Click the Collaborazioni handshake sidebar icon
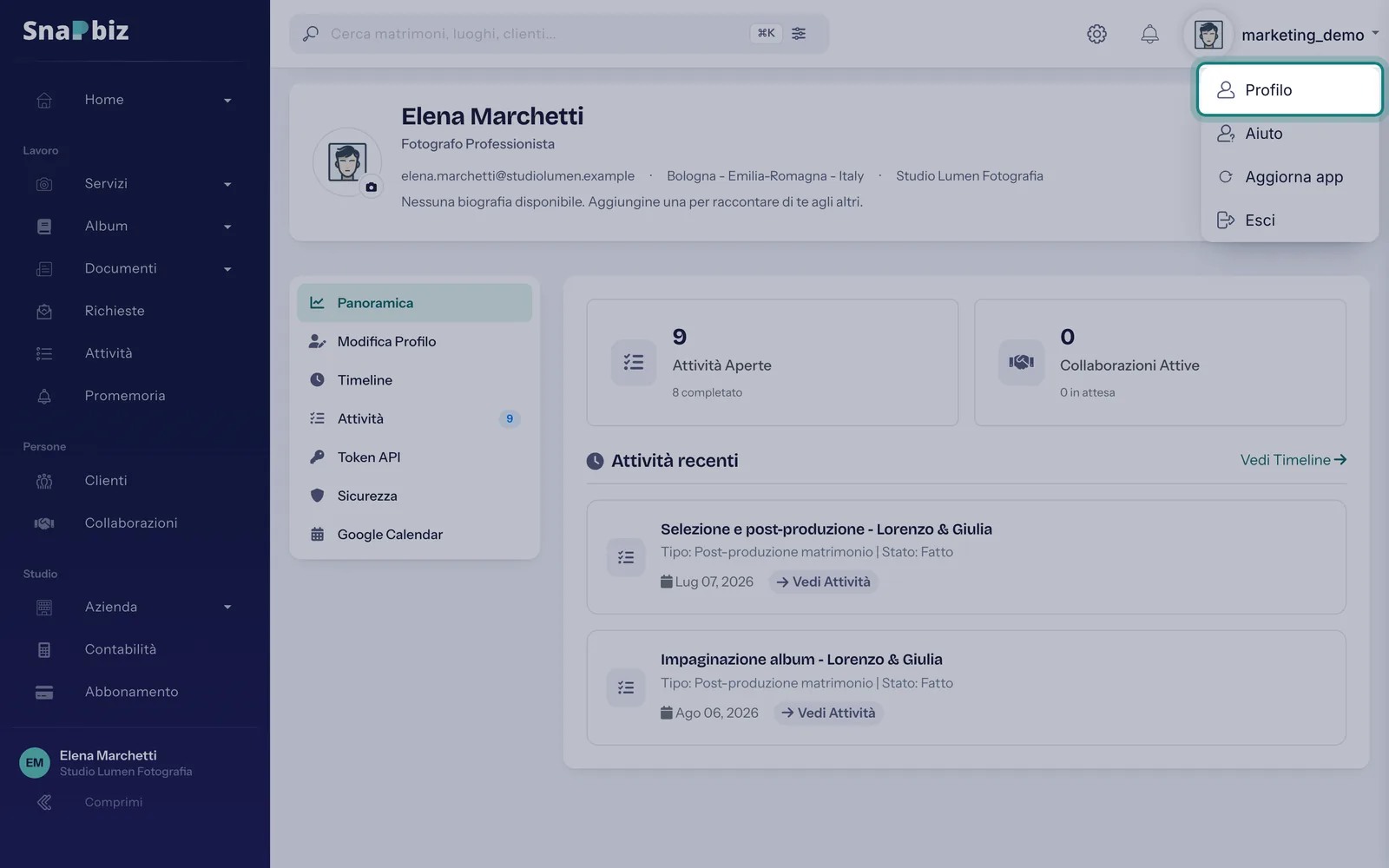The image size is (1389, 868). pyautogui.click(x=44, y=523)
